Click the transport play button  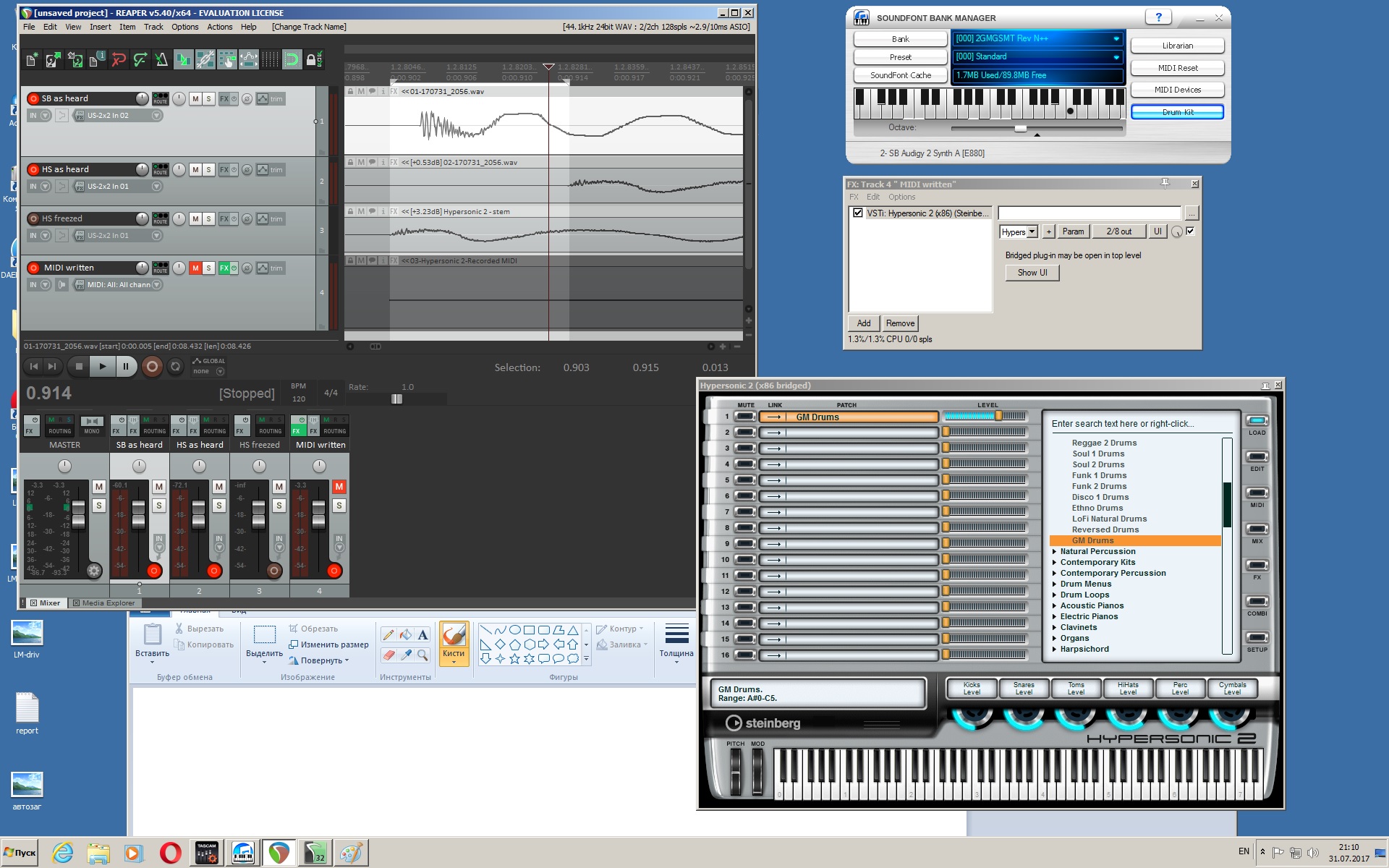102,367
